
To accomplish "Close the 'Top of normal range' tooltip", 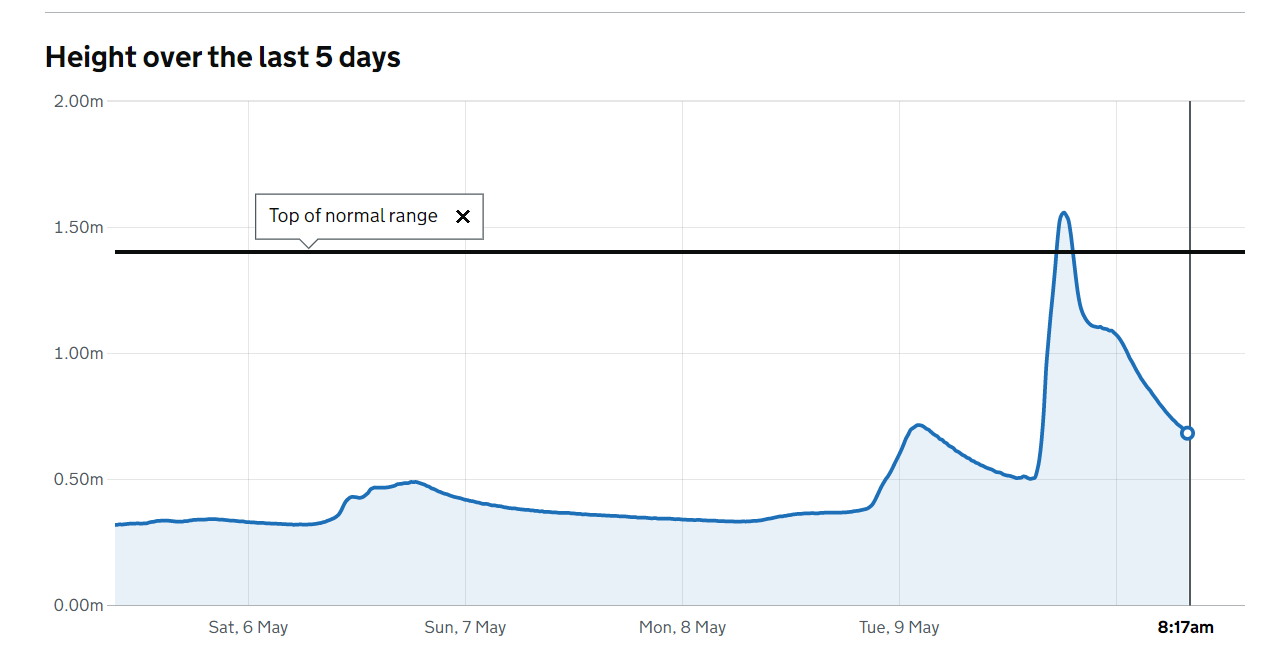I will (x=462, y=216).
